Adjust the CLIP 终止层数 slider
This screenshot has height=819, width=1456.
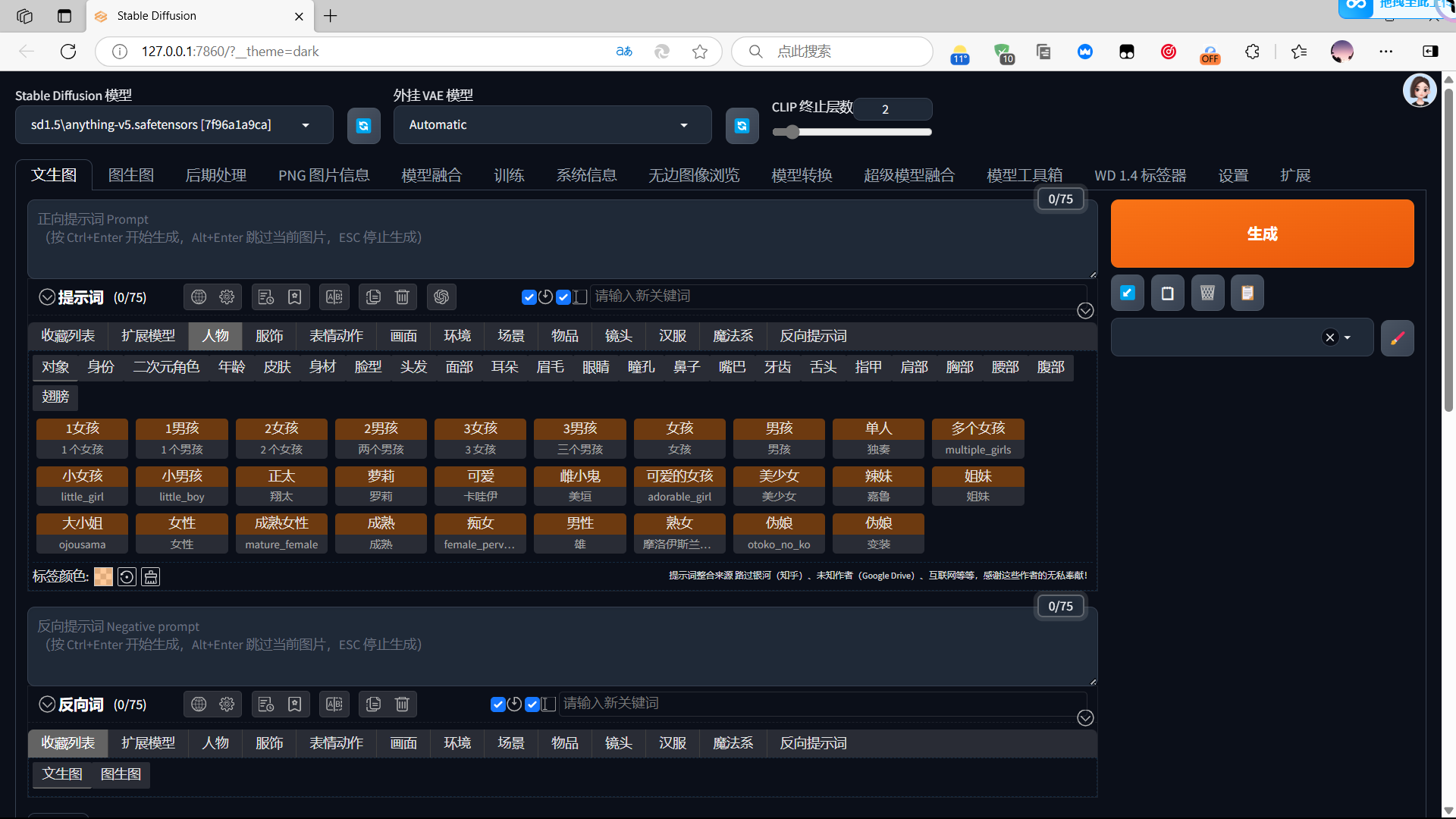(x=852, y=132)
